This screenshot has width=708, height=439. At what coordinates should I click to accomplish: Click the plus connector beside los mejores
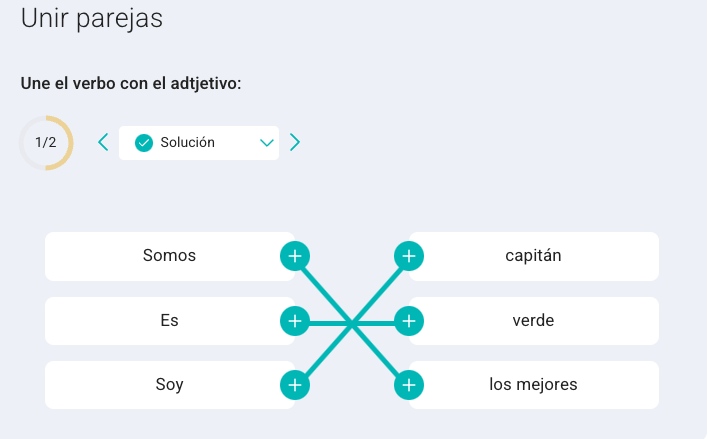[x=409, y=385]
